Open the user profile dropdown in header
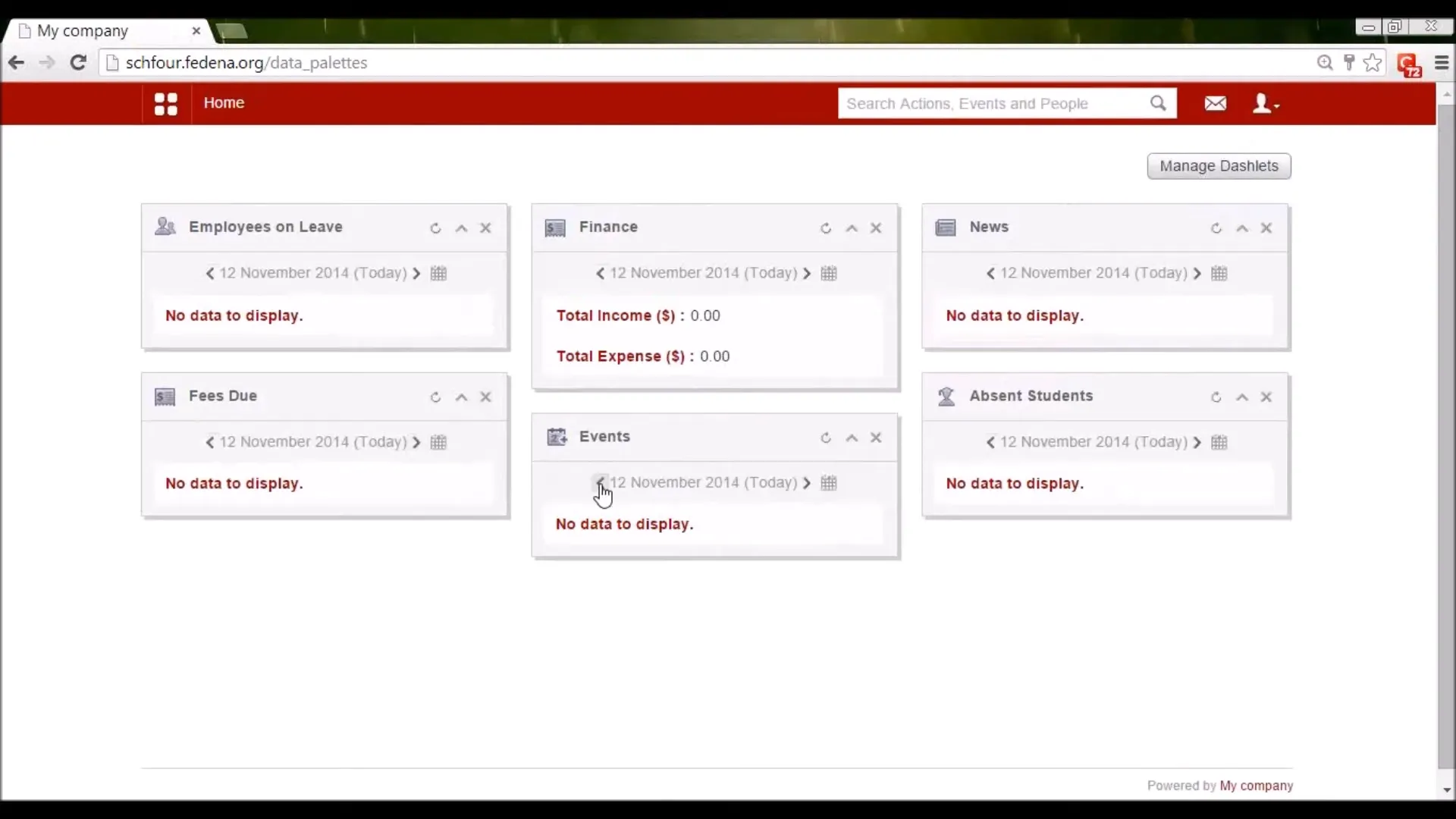 click(1266, 103)
